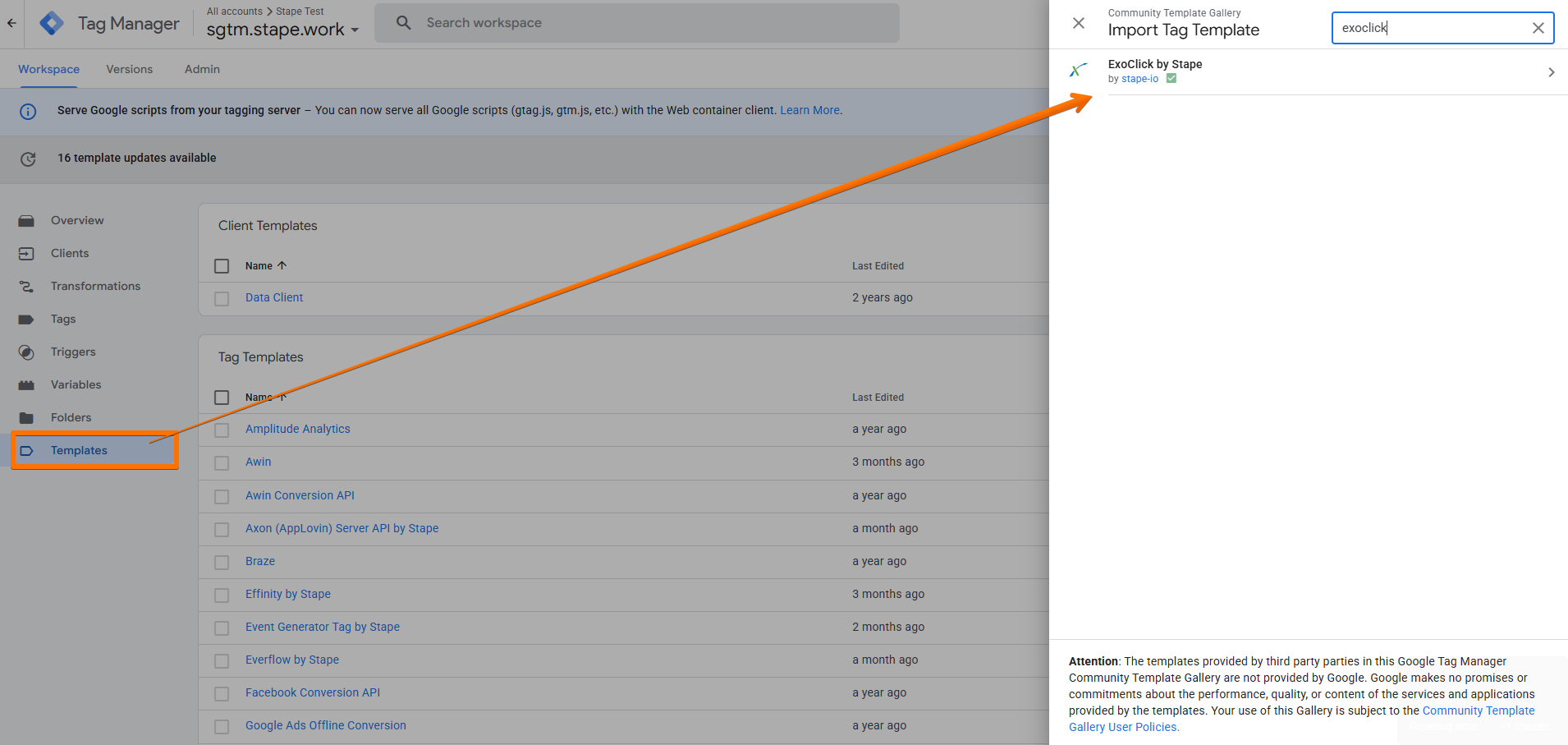
Task: Check the Effinity by Stape checkbox
Action: point(222,596)
